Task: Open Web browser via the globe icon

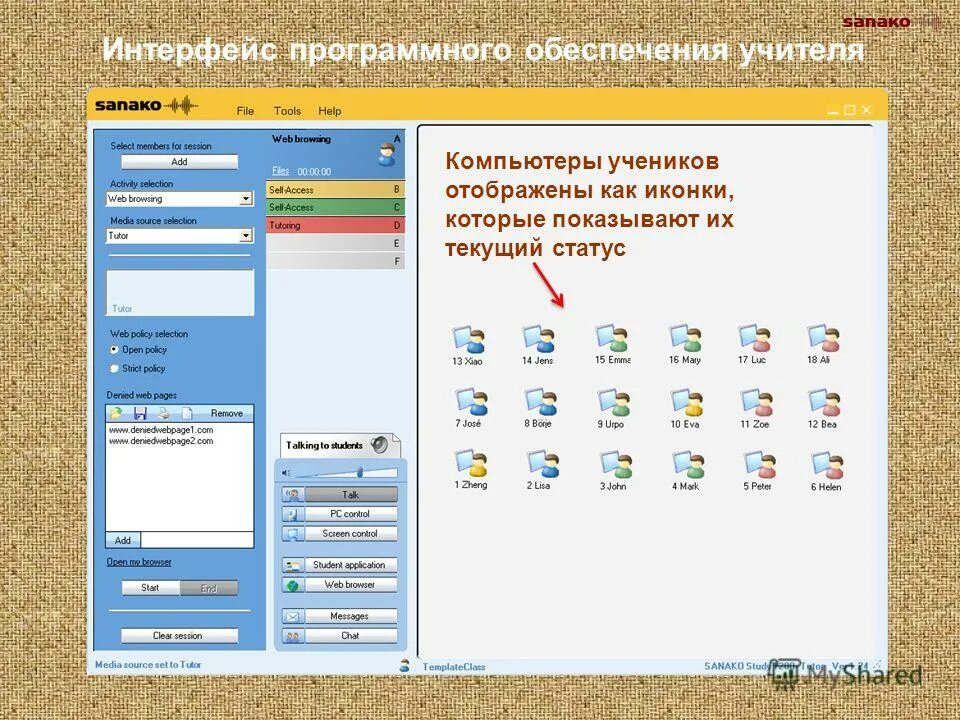Action: (291, 585)
